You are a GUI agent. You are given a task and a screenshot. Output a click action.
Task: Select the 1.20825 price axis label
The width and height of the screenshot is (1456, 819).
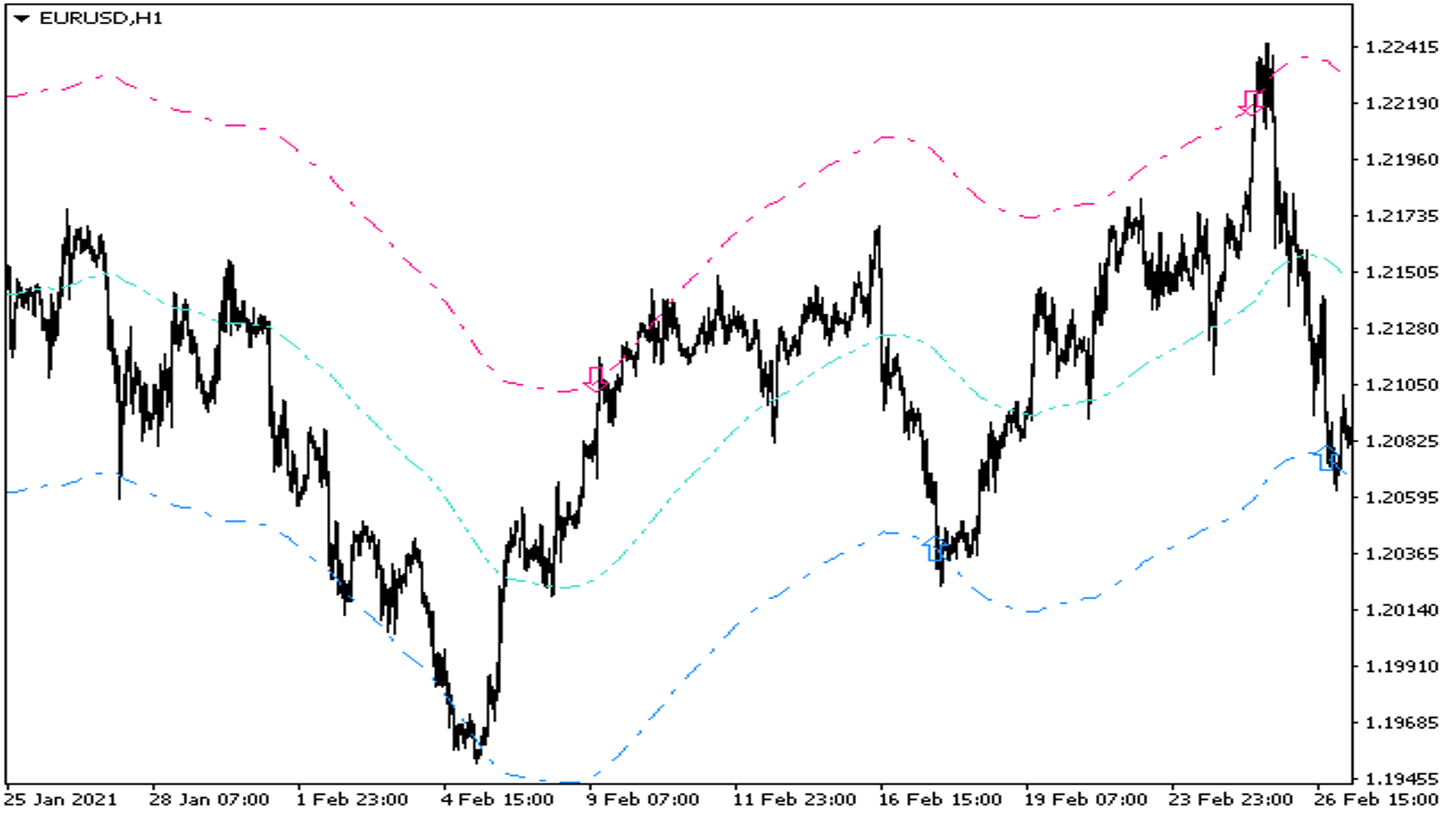coord(1401,441)
